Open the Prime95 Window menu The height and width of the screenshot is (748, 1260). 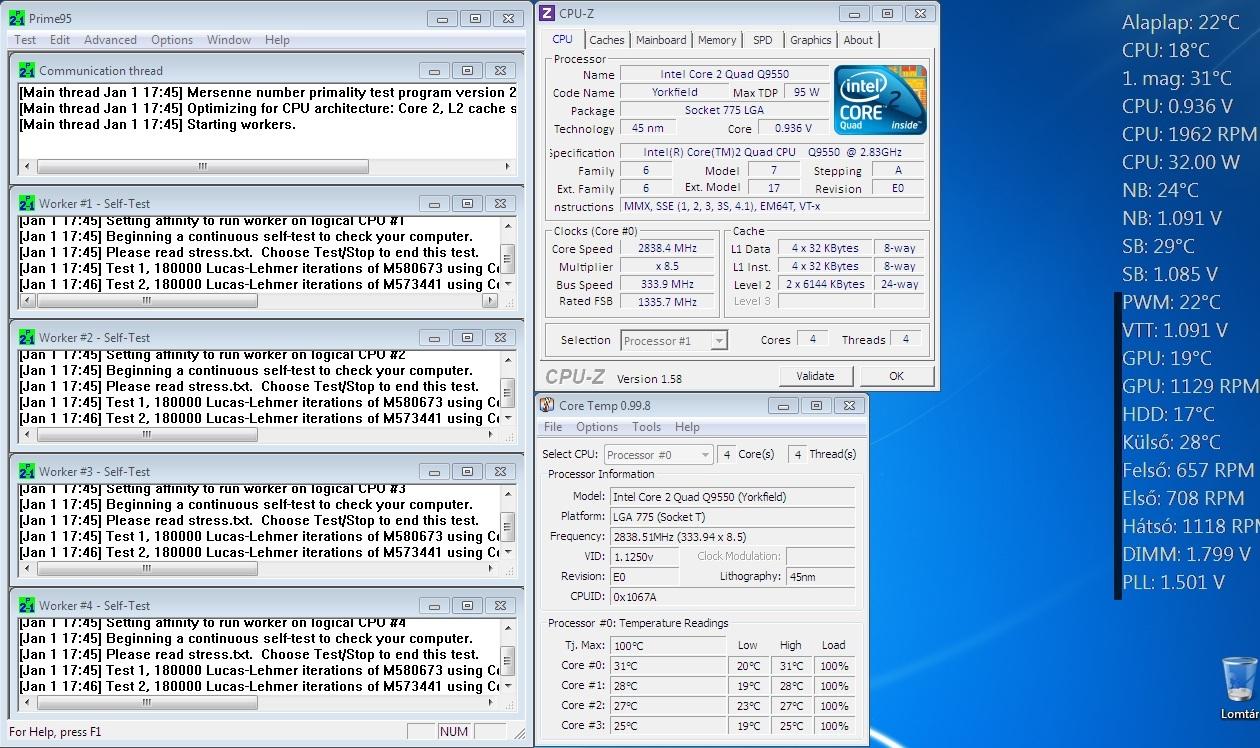pyautogui.click(x=229, y=40)
